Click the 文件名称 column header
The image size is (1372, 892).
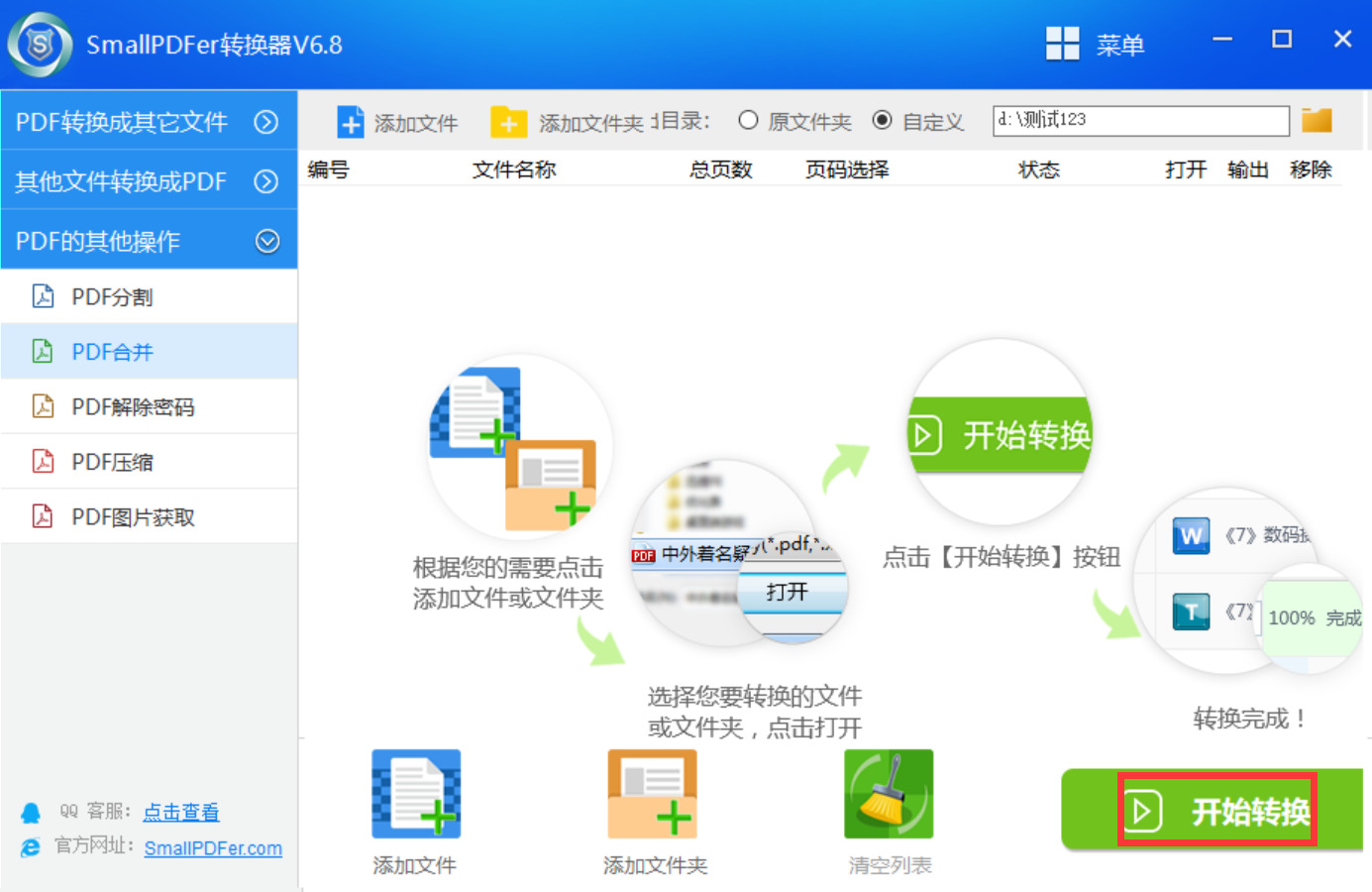coord(514,169)
